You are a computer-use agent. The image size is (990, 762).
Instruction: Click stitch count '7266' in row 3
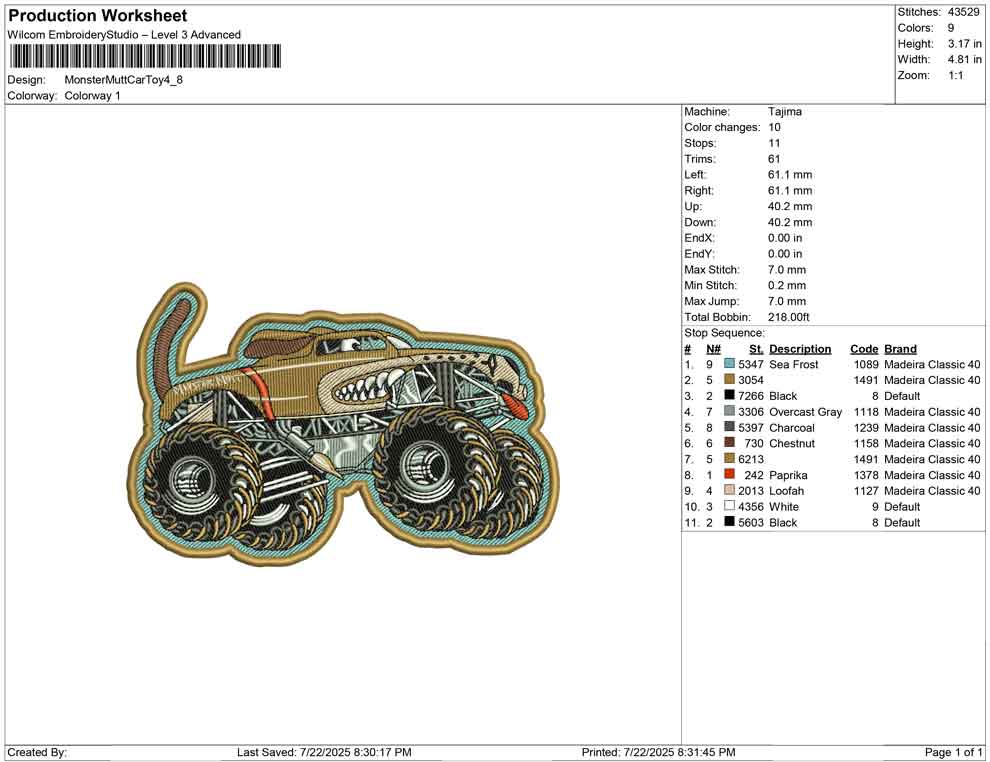(751, 396)
